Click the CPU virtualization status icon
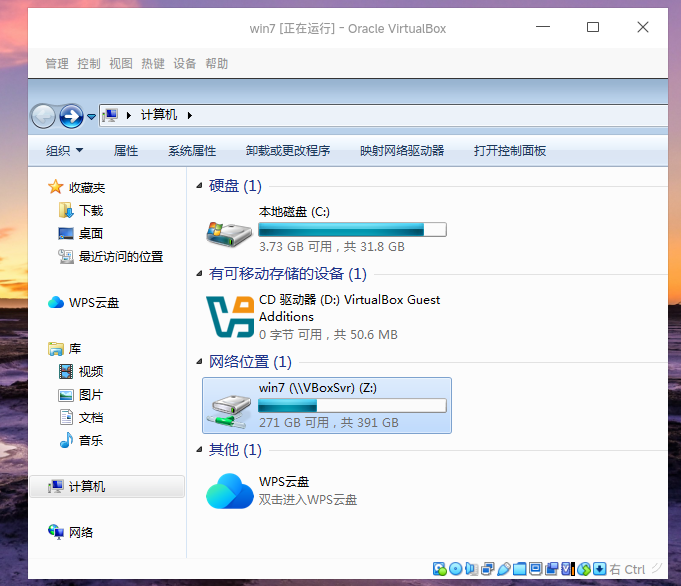 coord(568,569)
